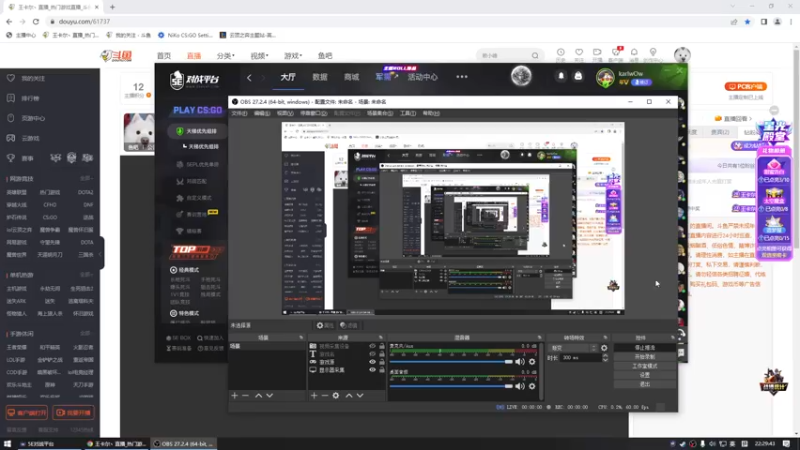
Task: Open 视频 dropdown in Douyu navigation
Action: (x=259, y=56)
